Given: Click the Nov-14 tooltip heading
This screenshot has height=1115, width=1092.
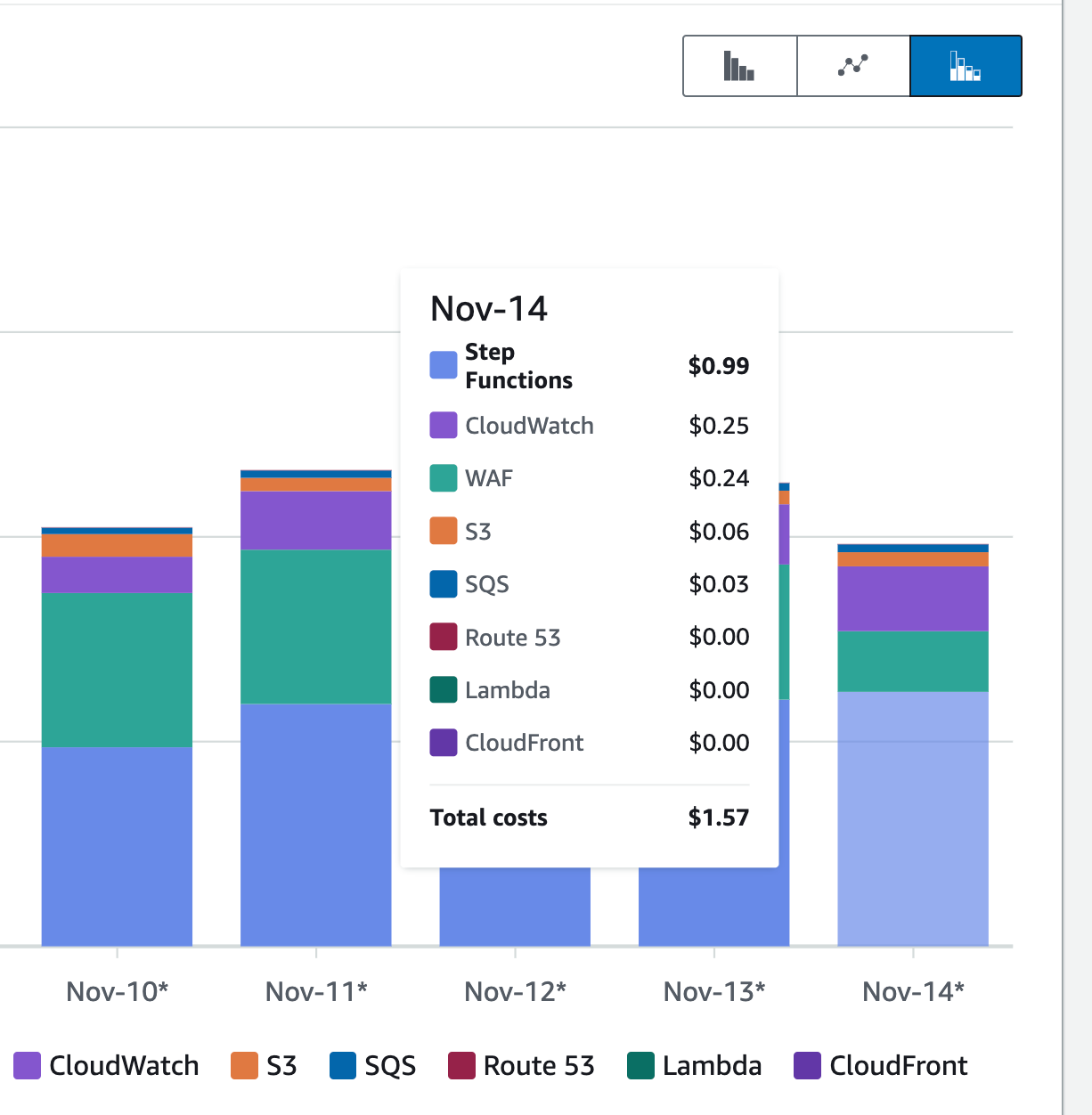Looking at the screenshot, I should [489, 308].
